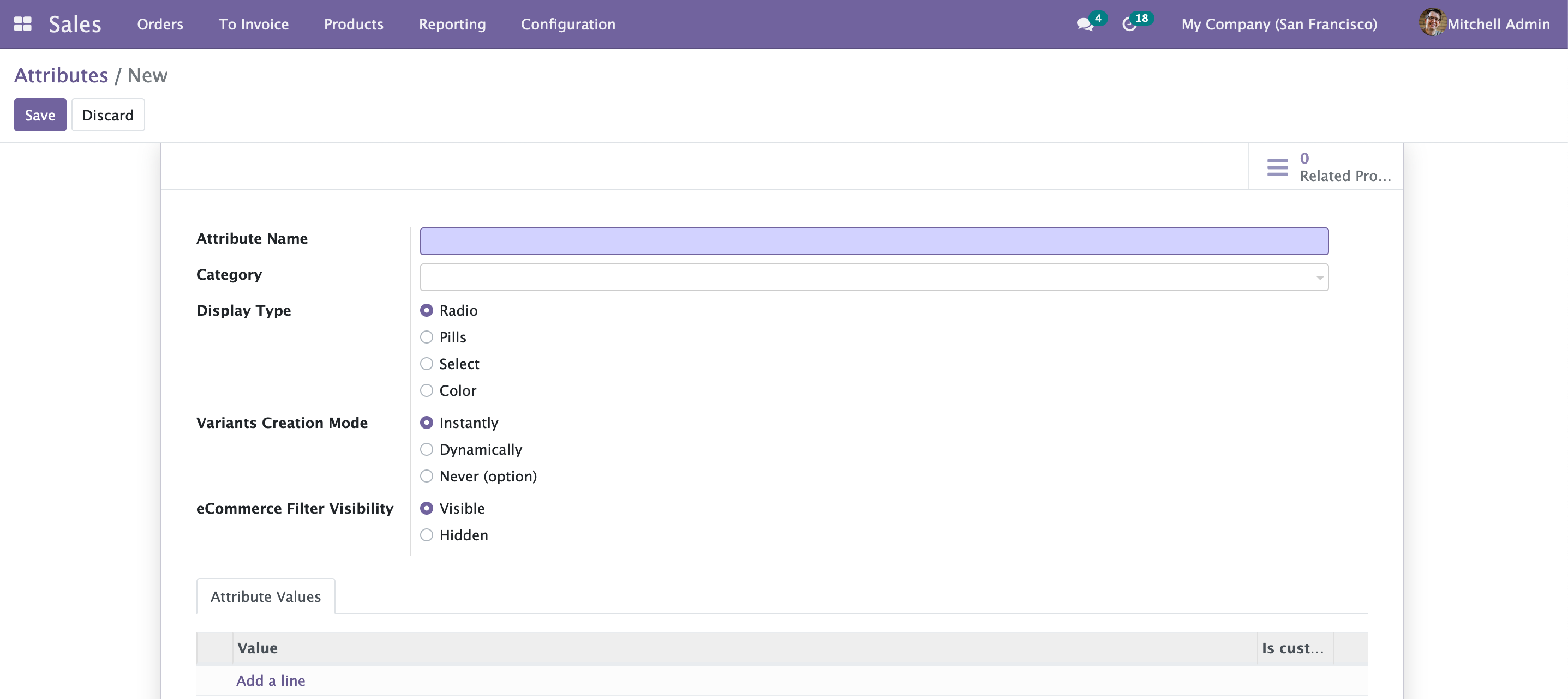Image resolution: width=1568 pixels, height=699 pixels.
Task: Open 0 Related Products stat button
Action: click(1326, 167)
